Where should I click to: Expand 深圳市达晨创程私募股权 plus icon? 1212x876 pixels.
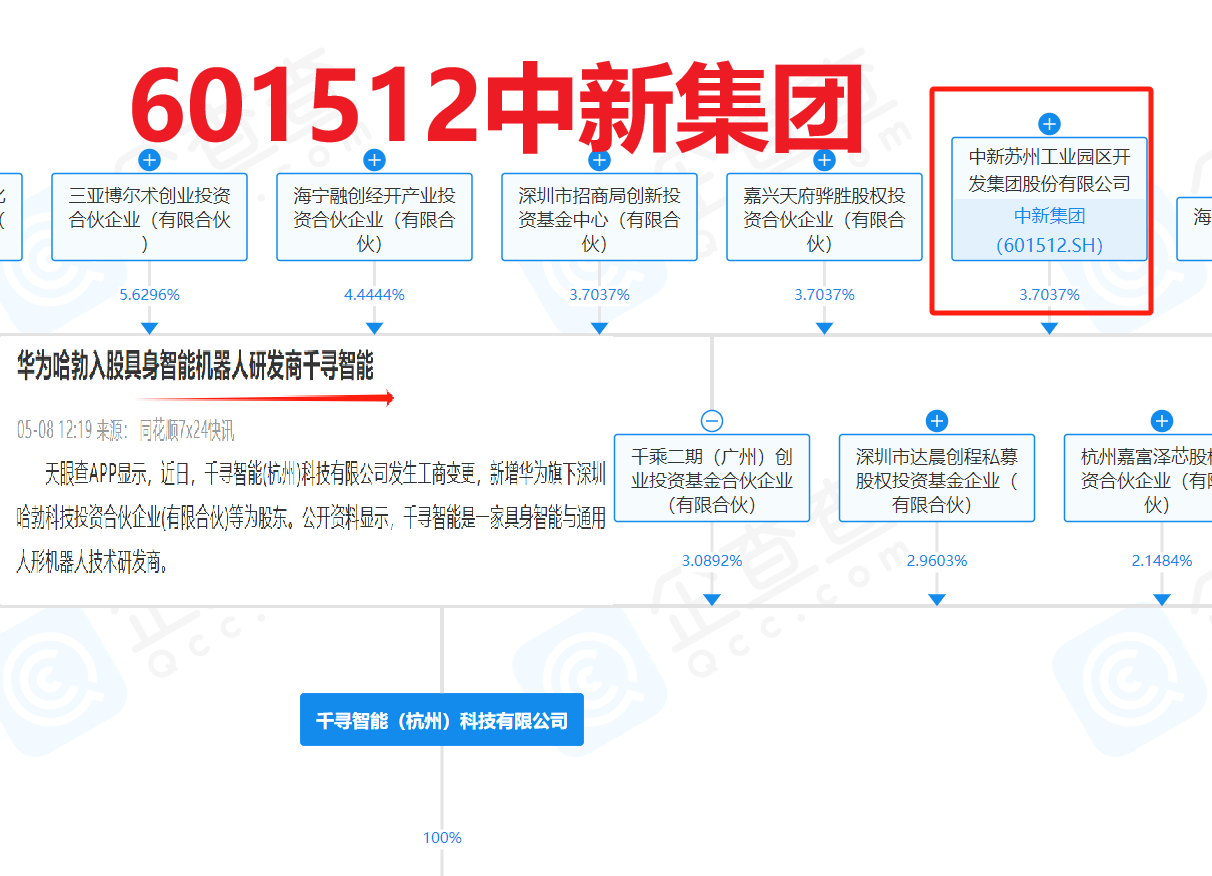(937, 421)
